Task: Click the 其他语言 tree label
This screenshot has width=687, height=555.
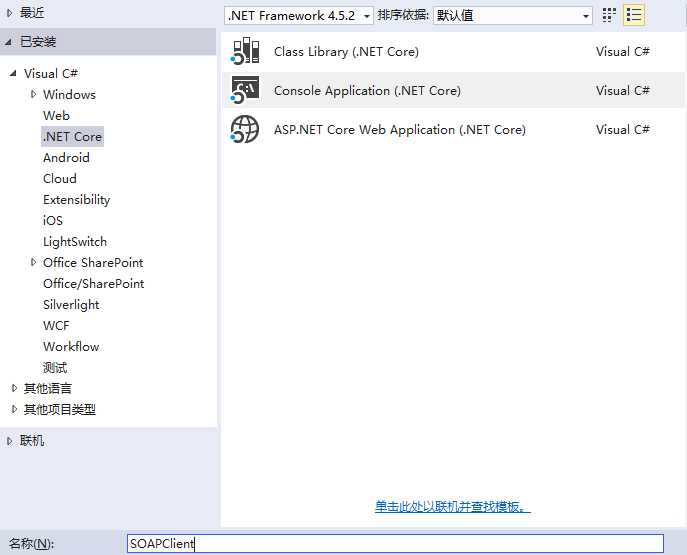Action: pos(47,388)
